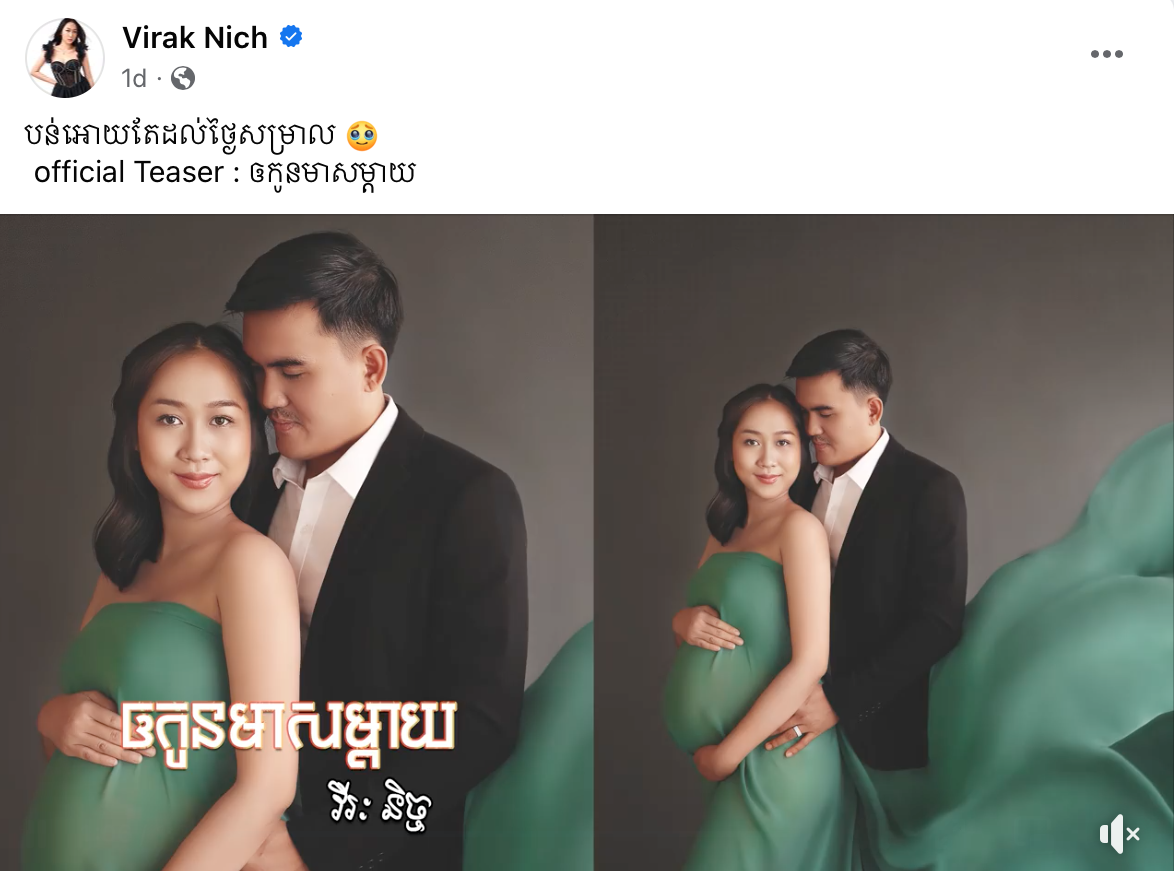
Task: Visit the Virak Nich profile name link
Action: point(195,37)
